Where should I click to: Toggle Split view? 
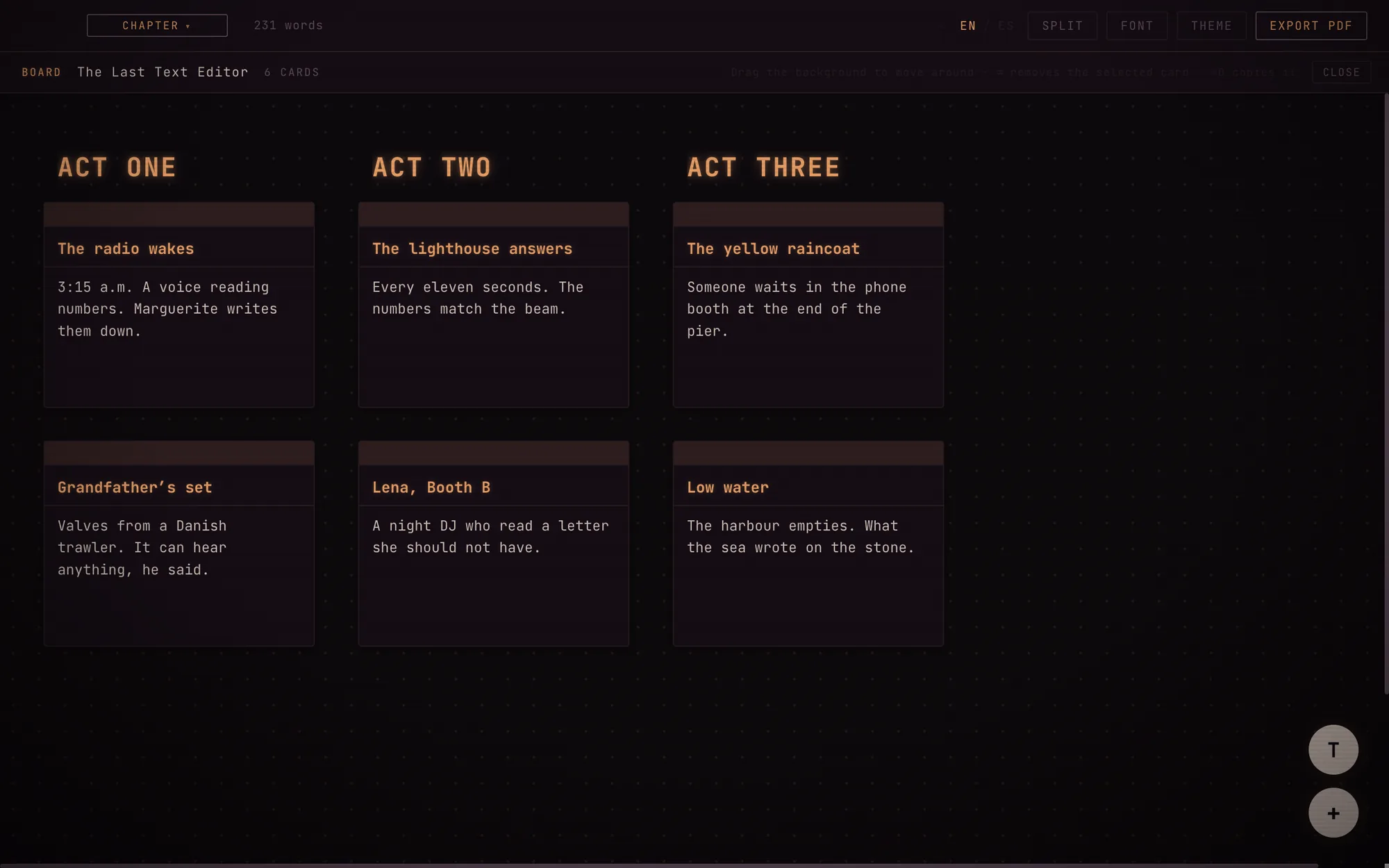(1062, 26)
